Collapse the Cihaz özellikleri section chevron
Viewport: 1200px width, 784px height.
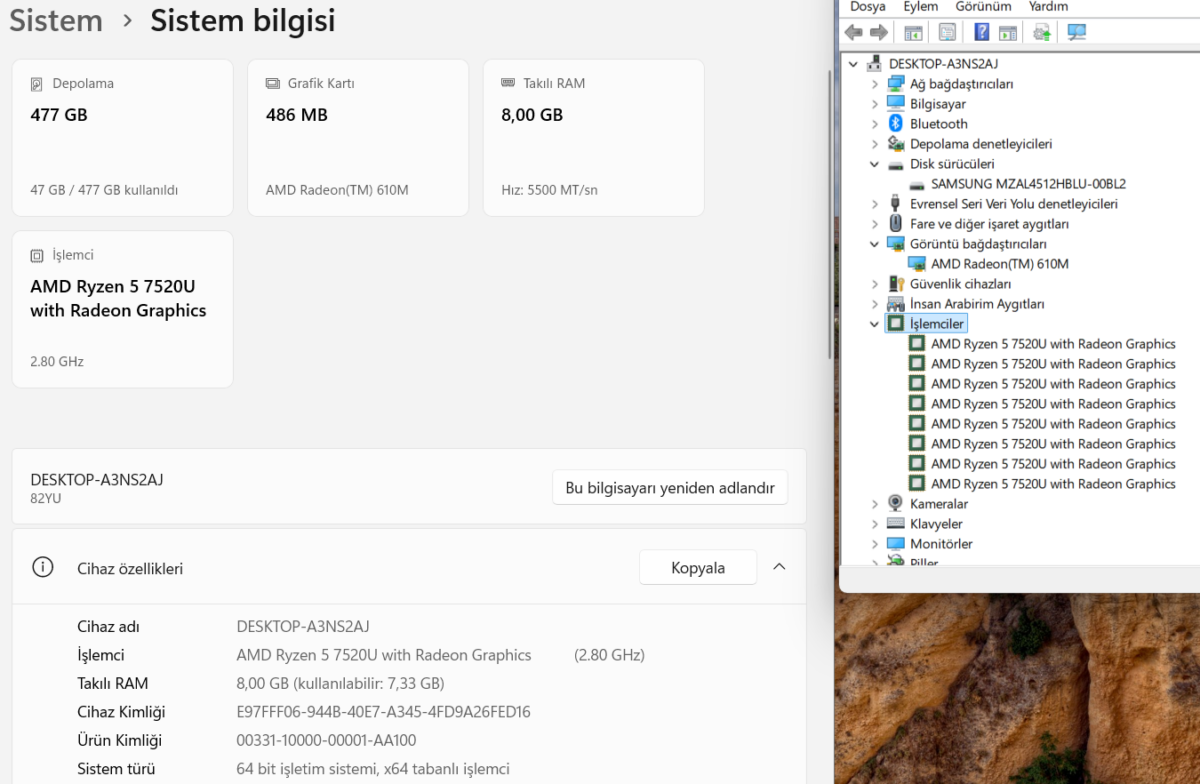pyautogui.click(x=779, y=567)
